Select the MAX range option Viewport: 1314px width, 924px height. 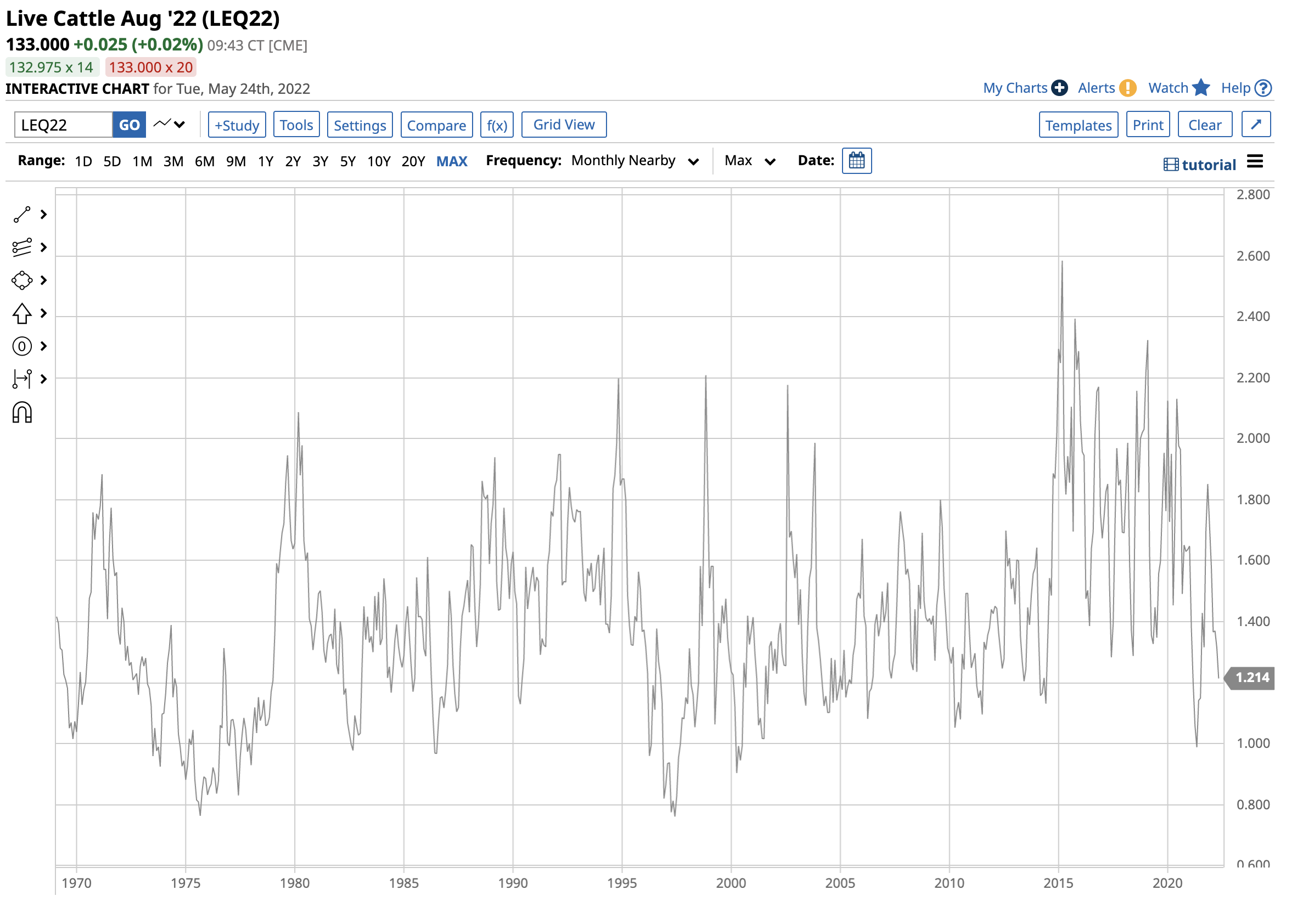tap(452, 161)
